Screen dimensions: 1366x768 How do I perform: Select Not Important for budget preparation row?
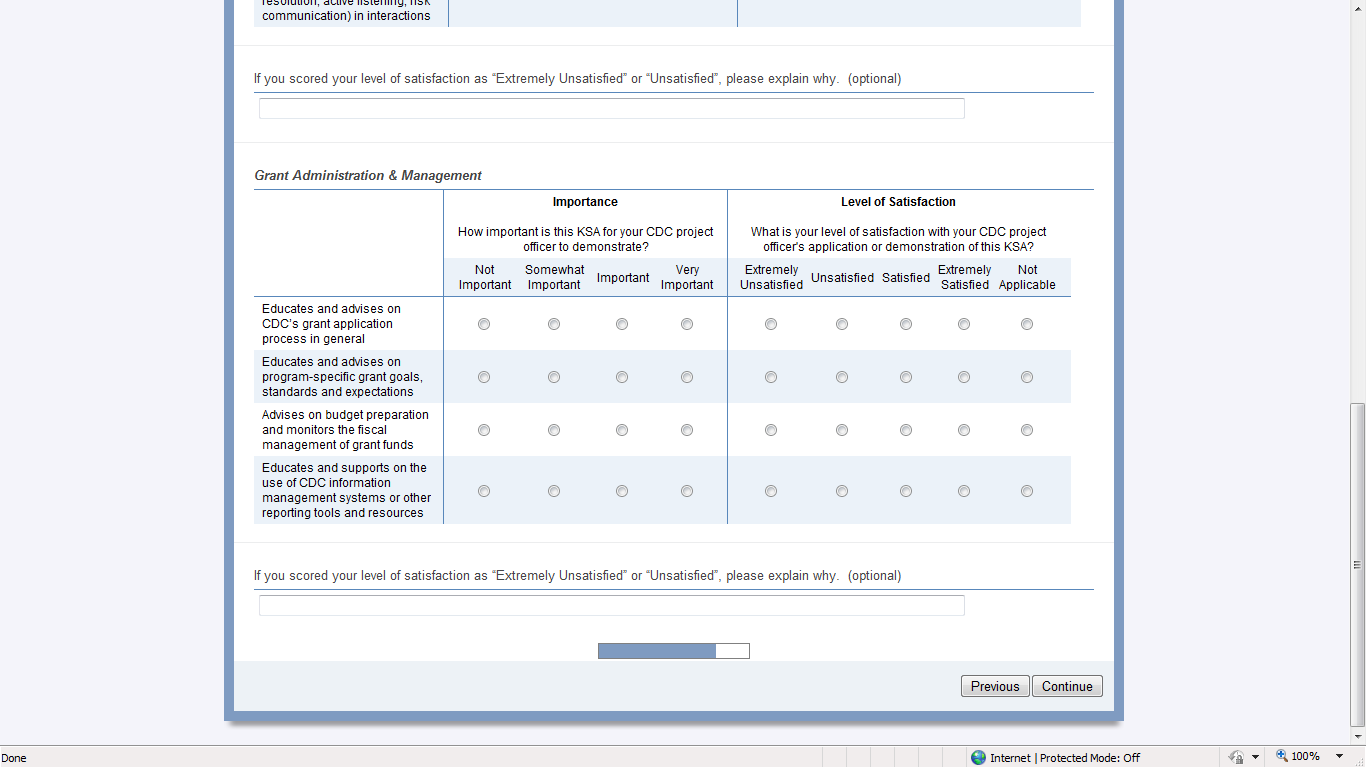coord(484,430)
